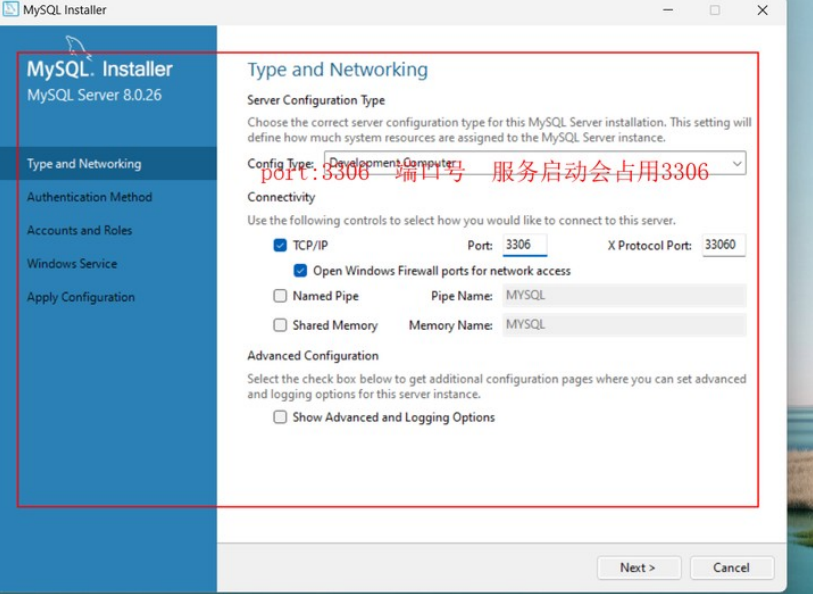The width and height of the screenshot is (813, 594).
Task: Click the MySQL dolphin logo
Action: (x=78, y=47)
